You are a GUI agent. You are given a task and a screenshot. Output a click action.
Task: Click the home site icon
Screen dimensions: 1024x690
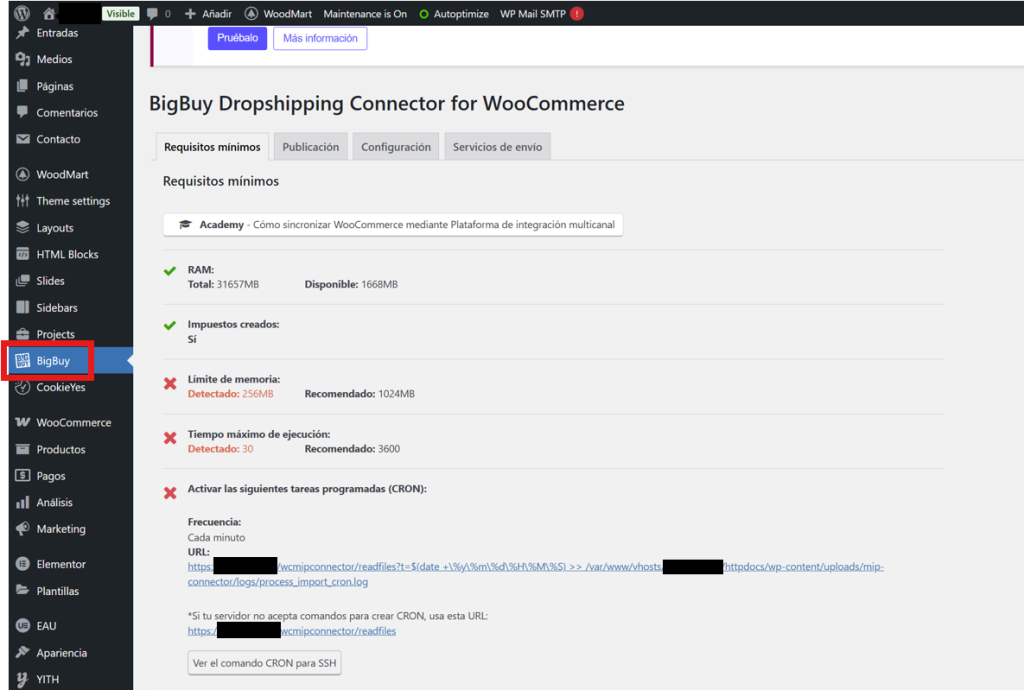(x=49, y=14)
